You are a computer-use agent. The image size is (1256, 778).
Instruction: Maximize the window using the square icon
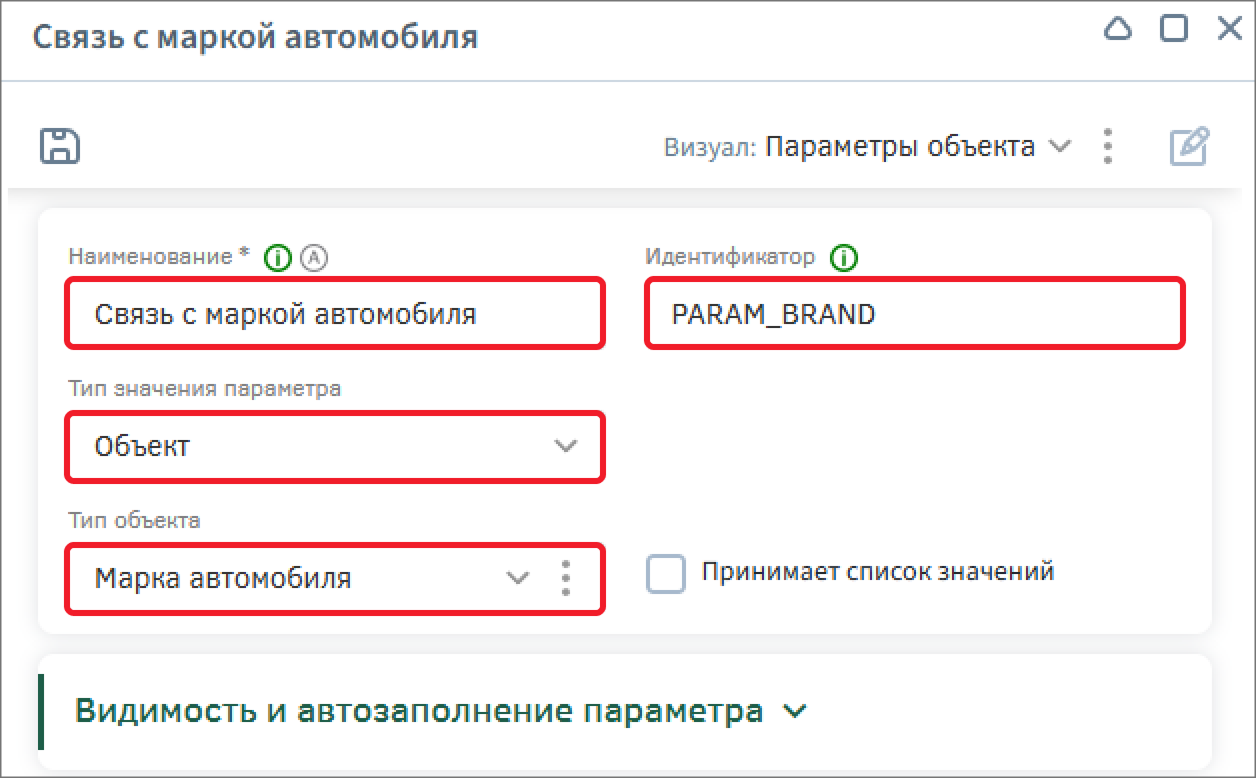point(1173,29)
